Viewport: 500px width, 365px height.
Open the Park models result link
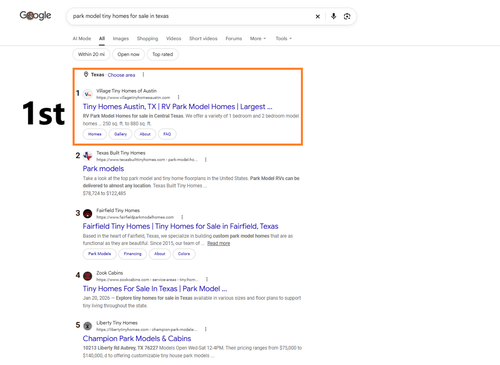[103, 169]
